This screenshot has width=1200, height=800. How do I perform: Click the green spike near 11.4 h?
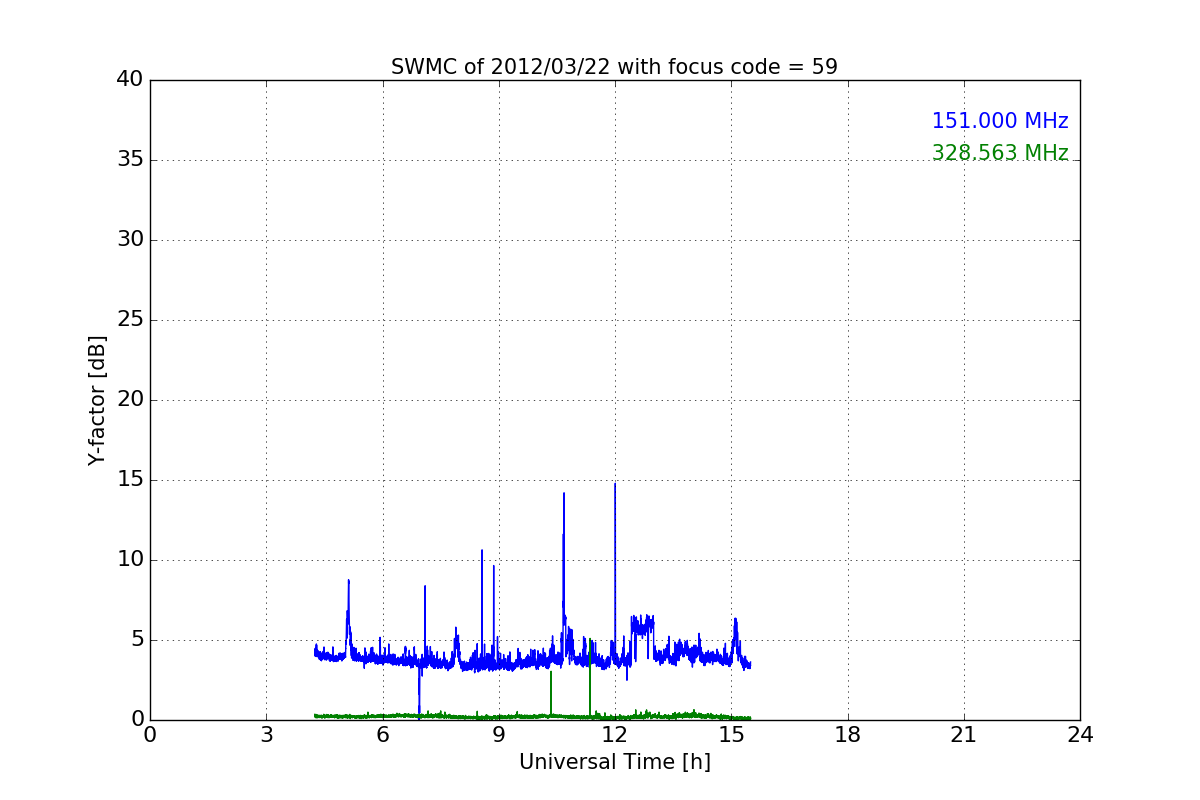(x=590, y=679)
